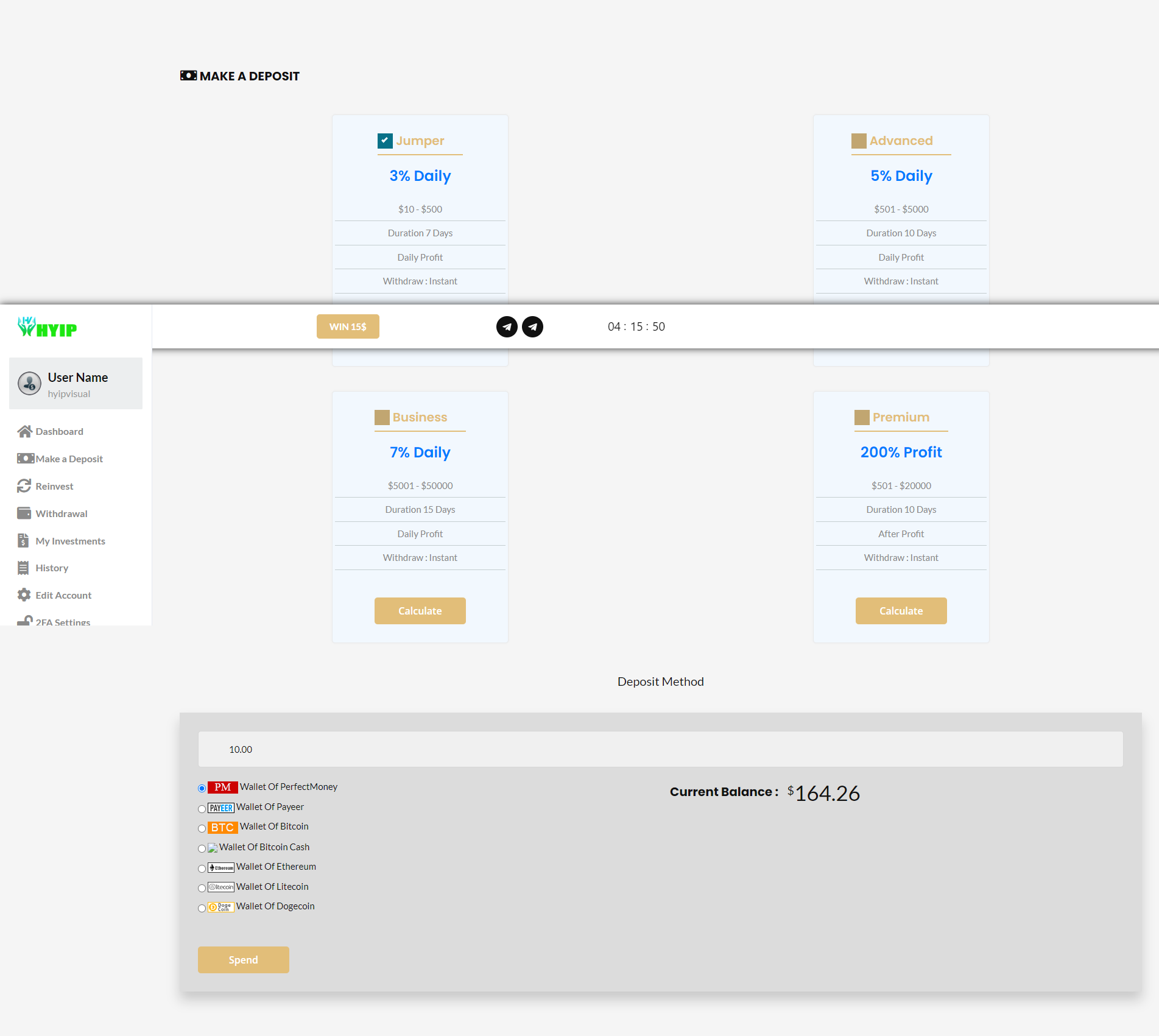The width and height of the screenshot is (1159, 1036).
Task: Click Calculate under the Business plan
Action: (x=420, y=611)
